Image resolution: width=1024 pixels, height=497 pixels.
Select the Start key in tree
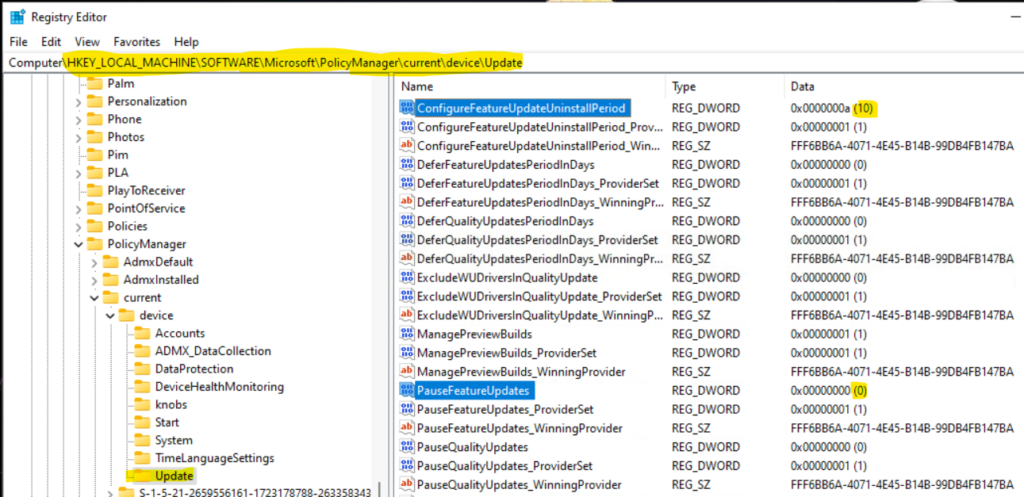coord(167,423)
